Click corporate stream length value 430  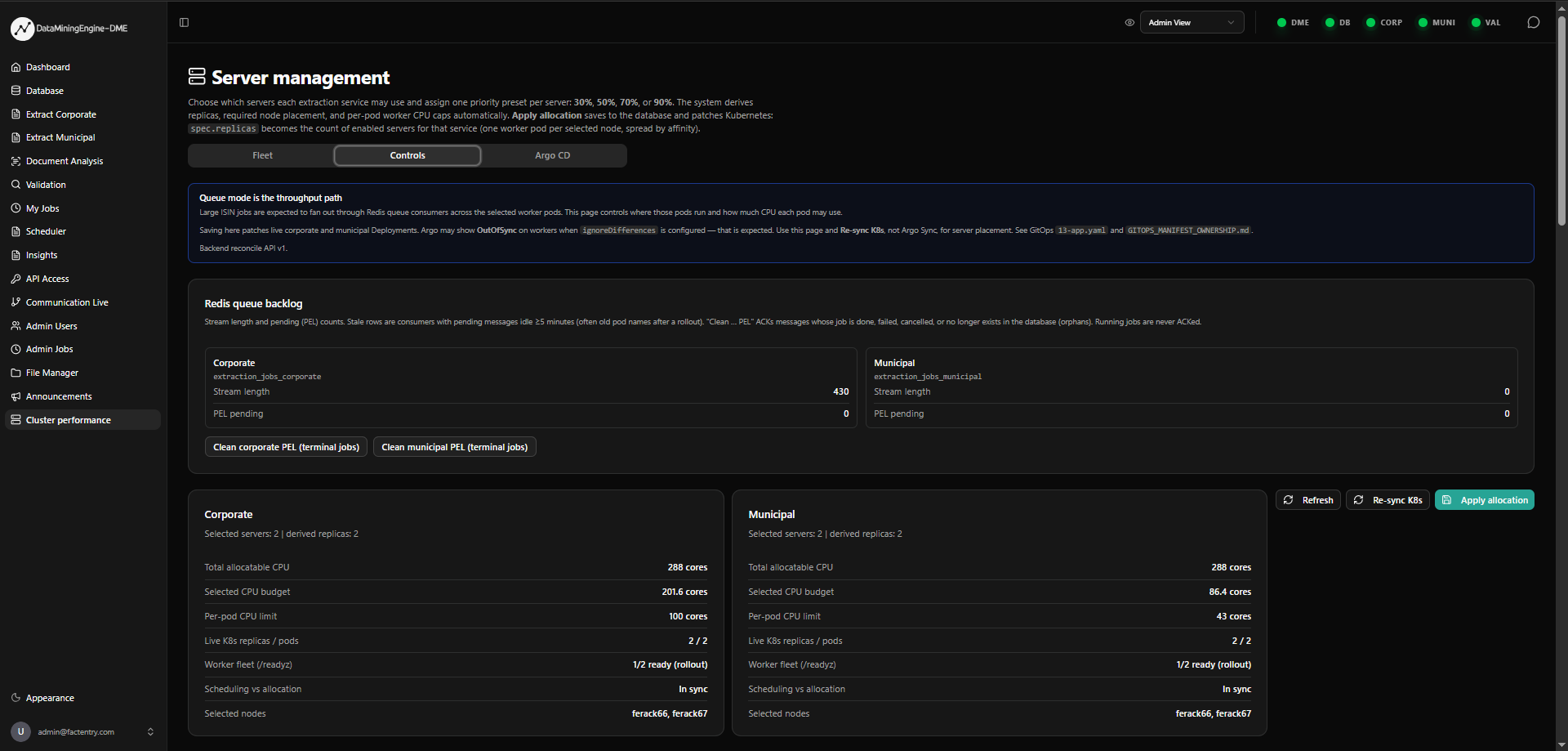click(840, 391)
